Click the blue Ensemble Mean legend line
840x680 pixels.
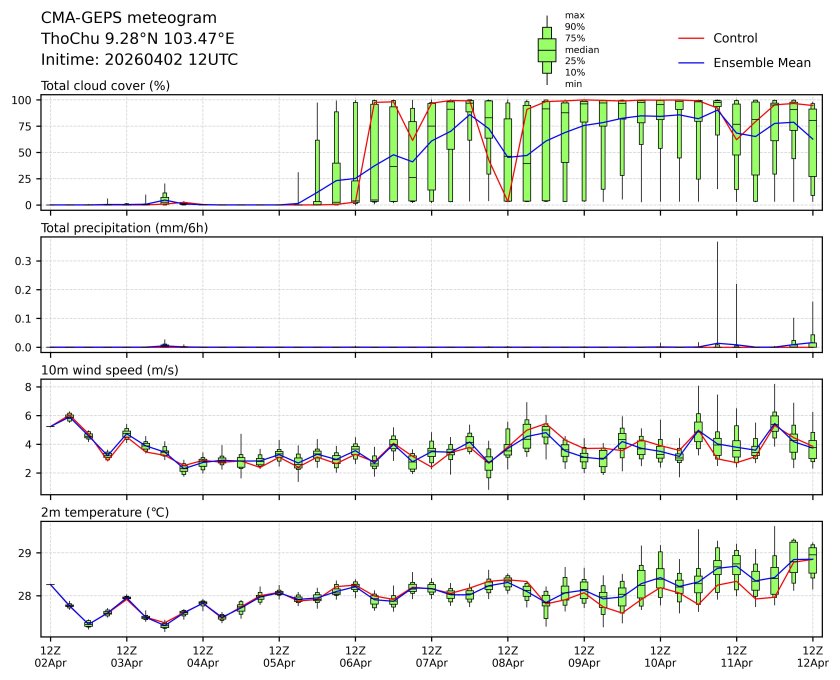[x=692, y=62]
